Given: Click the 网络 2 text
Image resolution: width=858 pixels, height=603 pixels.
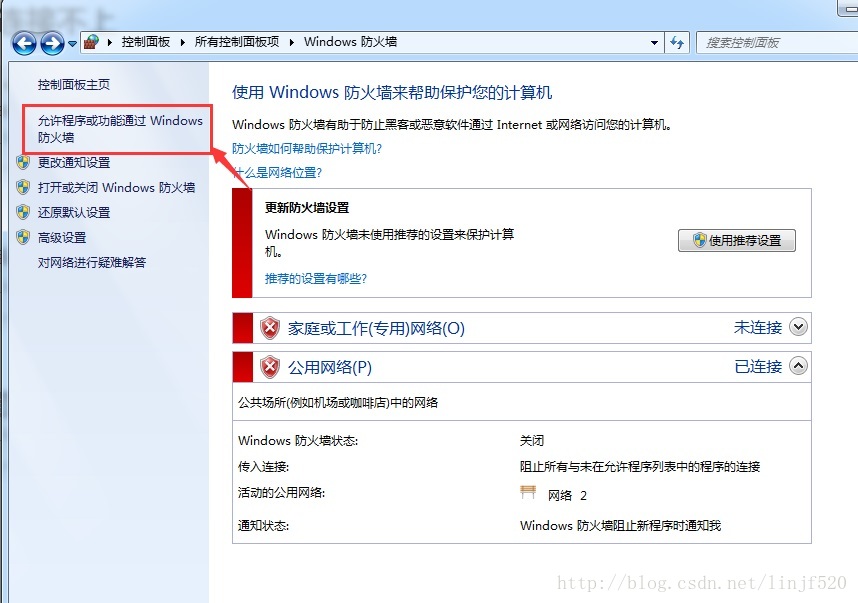Looking at the screenshot, I should [x=567, y=495].
